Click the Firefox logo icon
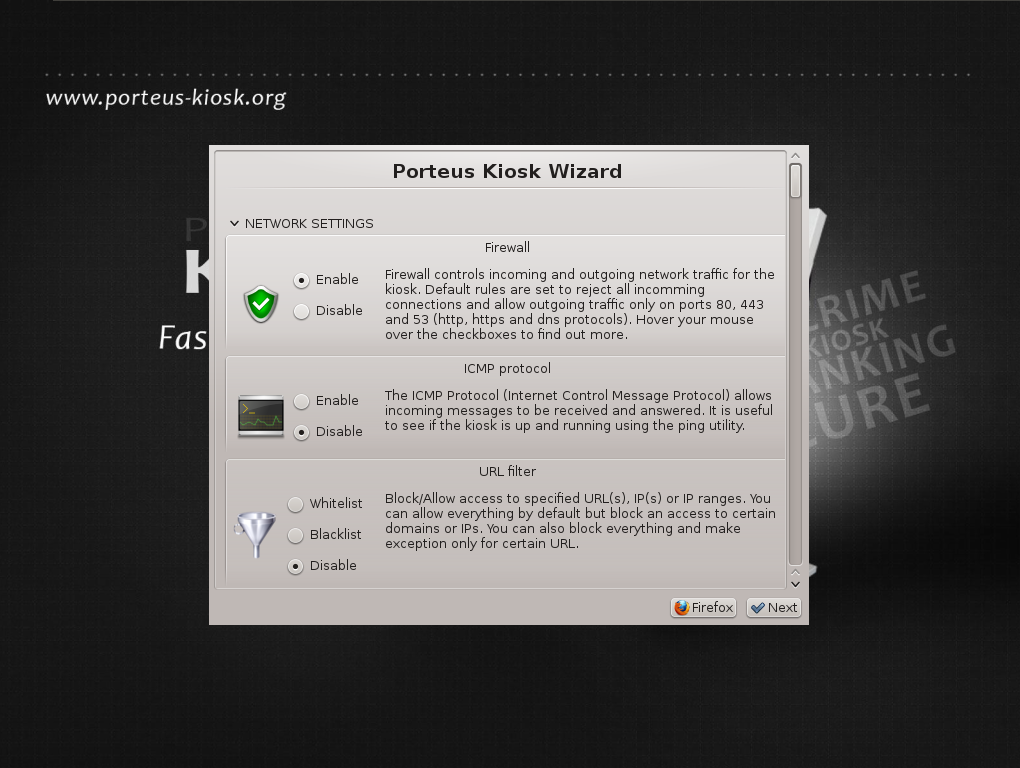Viewport: 1020px width, 768px height. coord(682,607)
